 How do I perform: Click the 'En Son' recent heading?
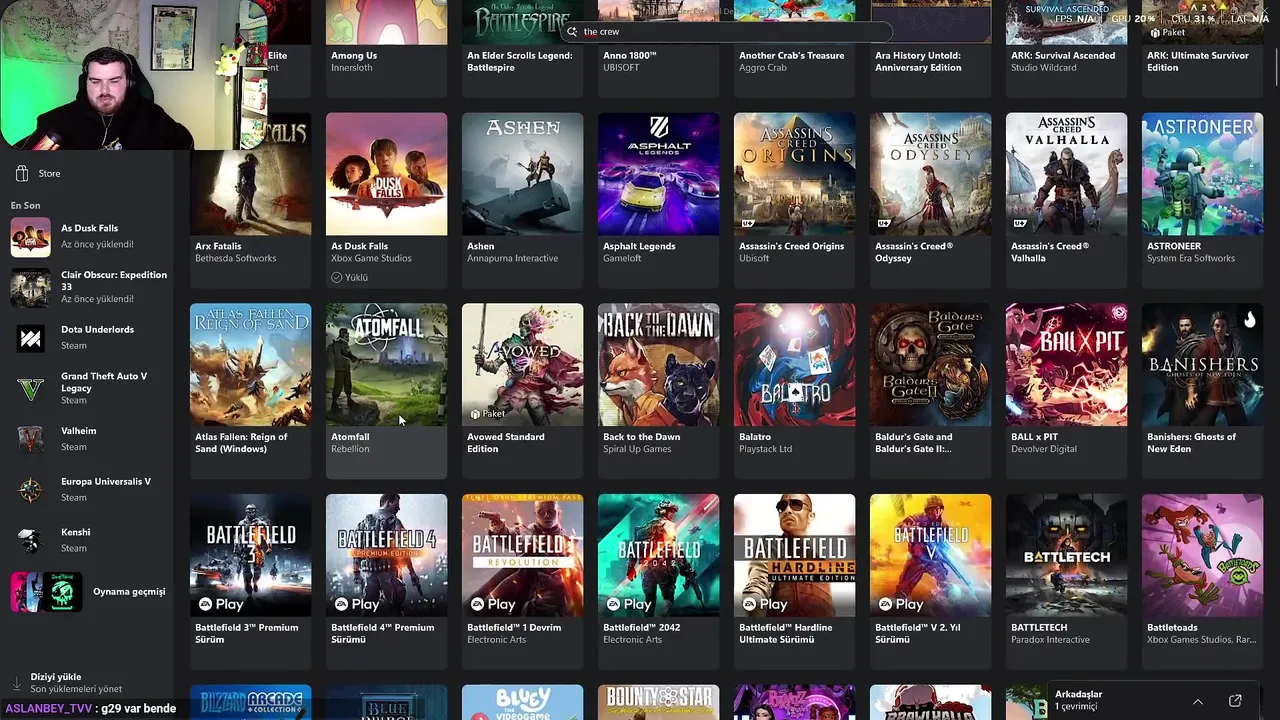(x=26, y=205)
